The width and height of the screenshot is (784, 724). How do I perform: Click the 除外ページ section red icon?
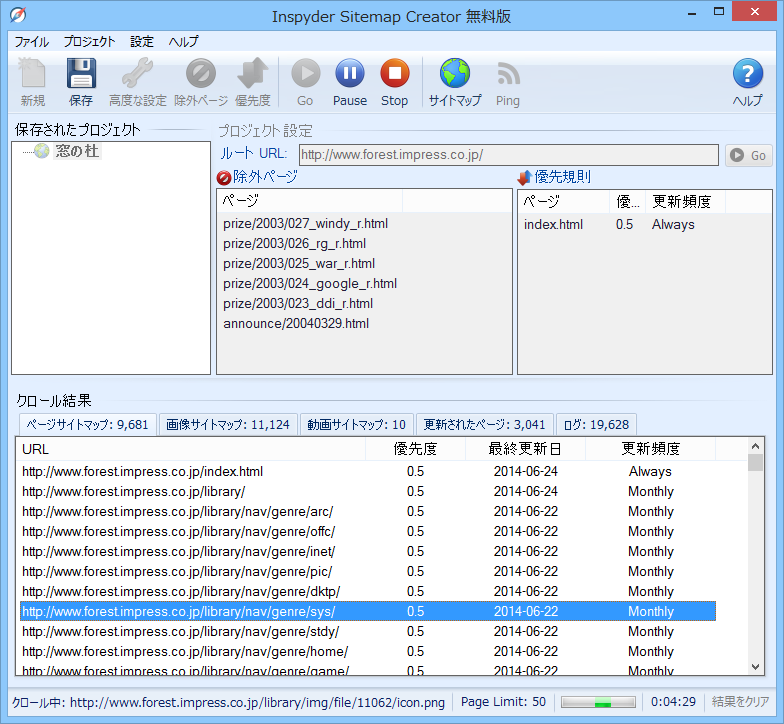224,178
